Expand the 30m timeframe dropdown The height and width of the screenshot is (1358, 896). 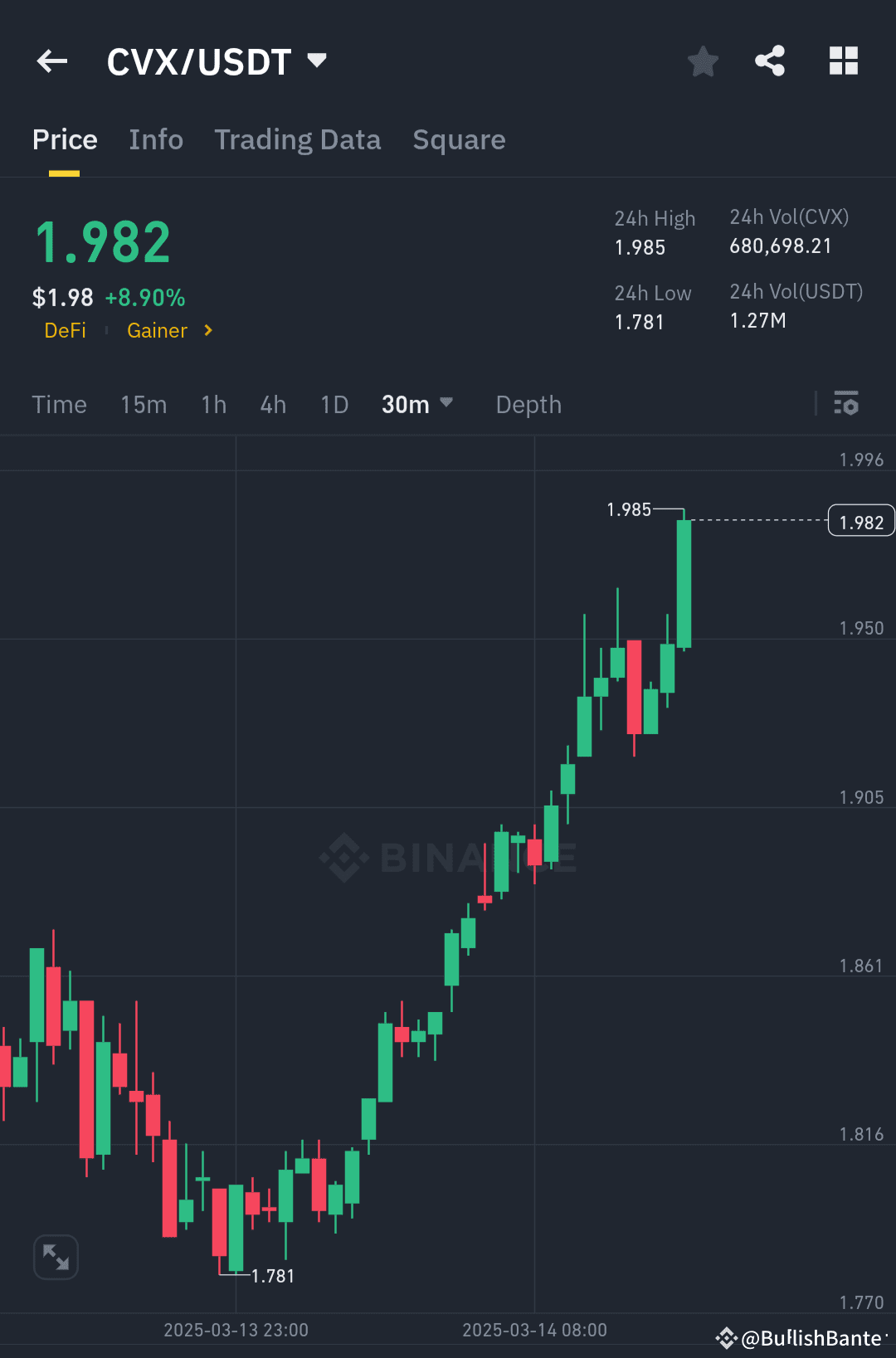click(x=417, y=404)
